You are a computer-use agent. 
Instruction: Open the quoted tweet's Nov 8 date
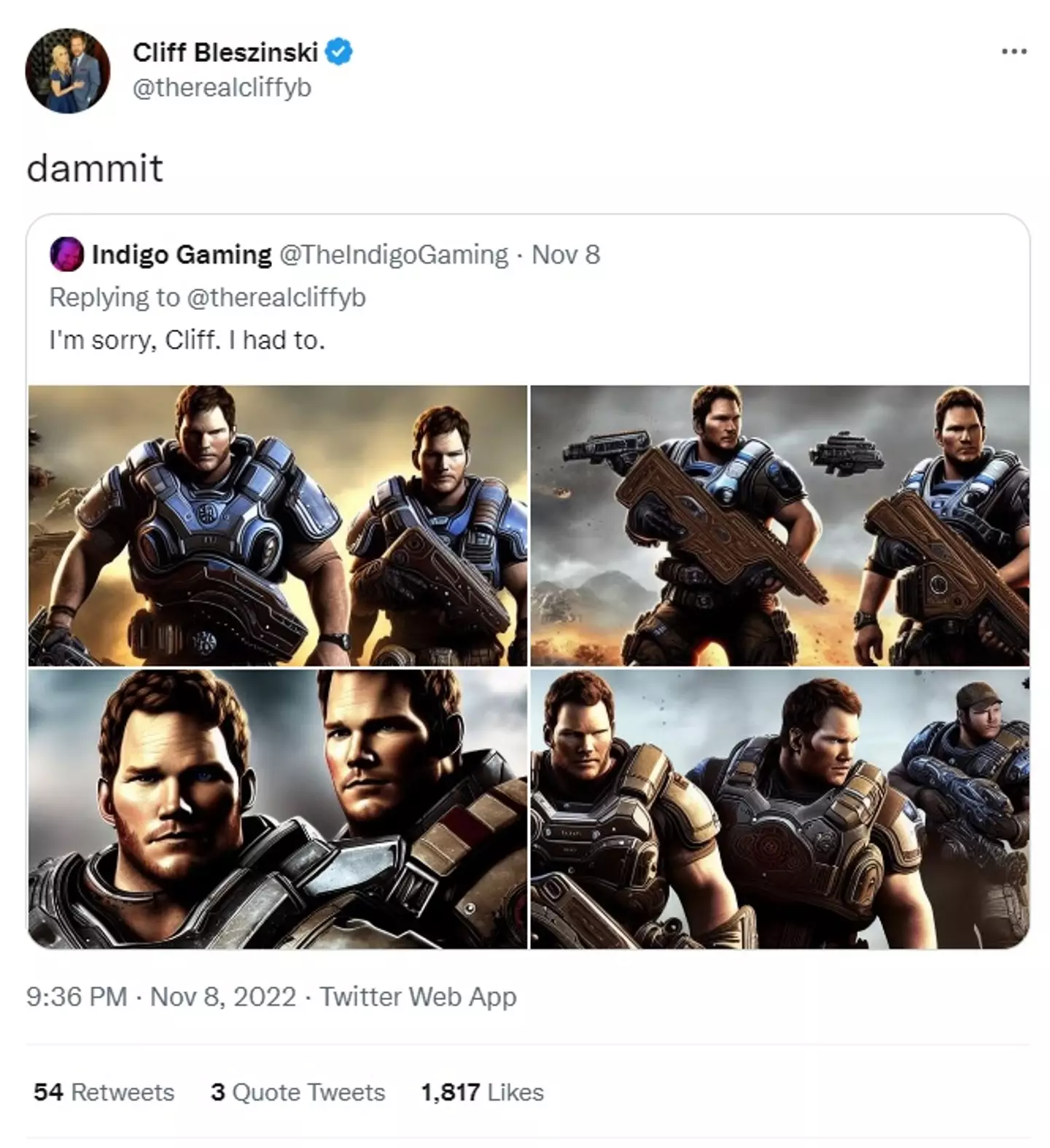click(x=566, y=255)
